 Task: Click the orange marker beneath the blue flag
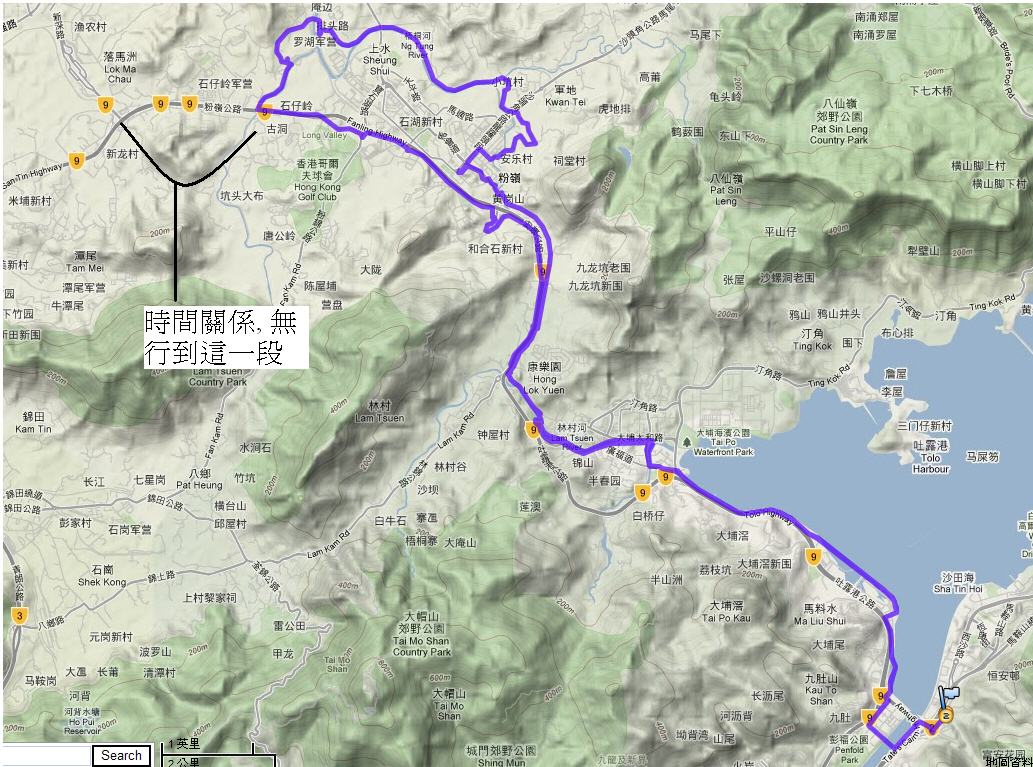pos(946,716)
